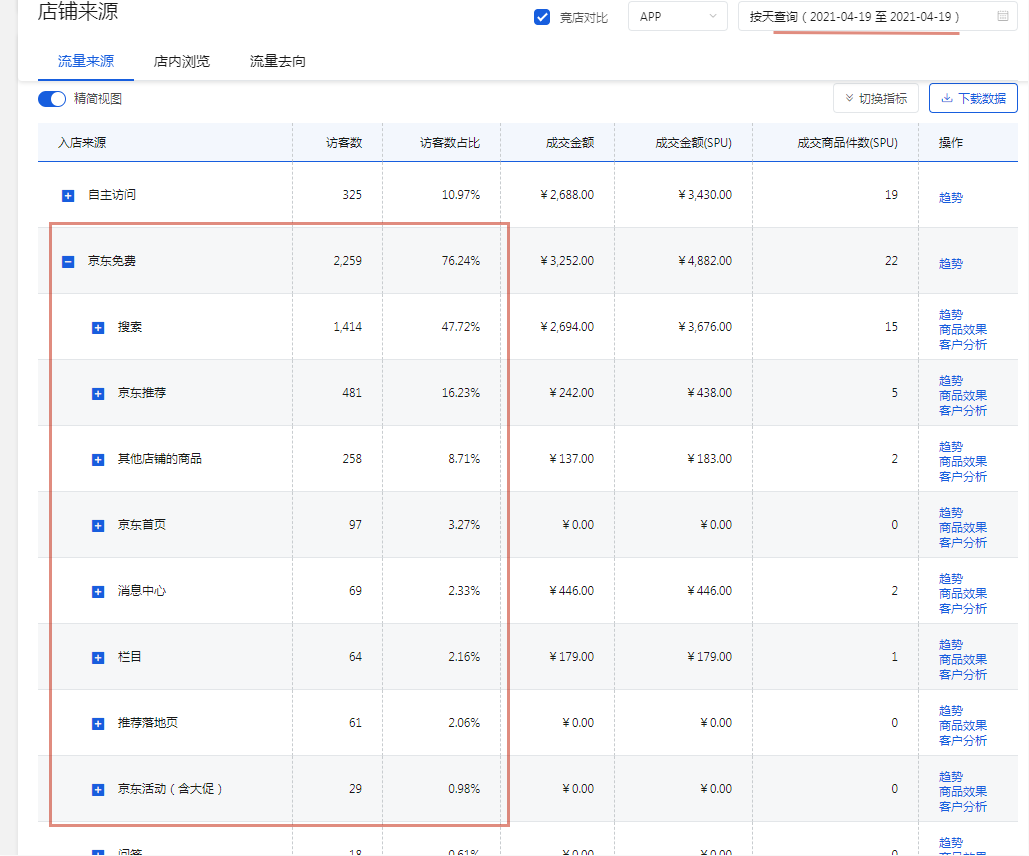Select the 1,414 visitor count cell
Viewport: 1029px width, 856px height.
click(x=348, y=327)
